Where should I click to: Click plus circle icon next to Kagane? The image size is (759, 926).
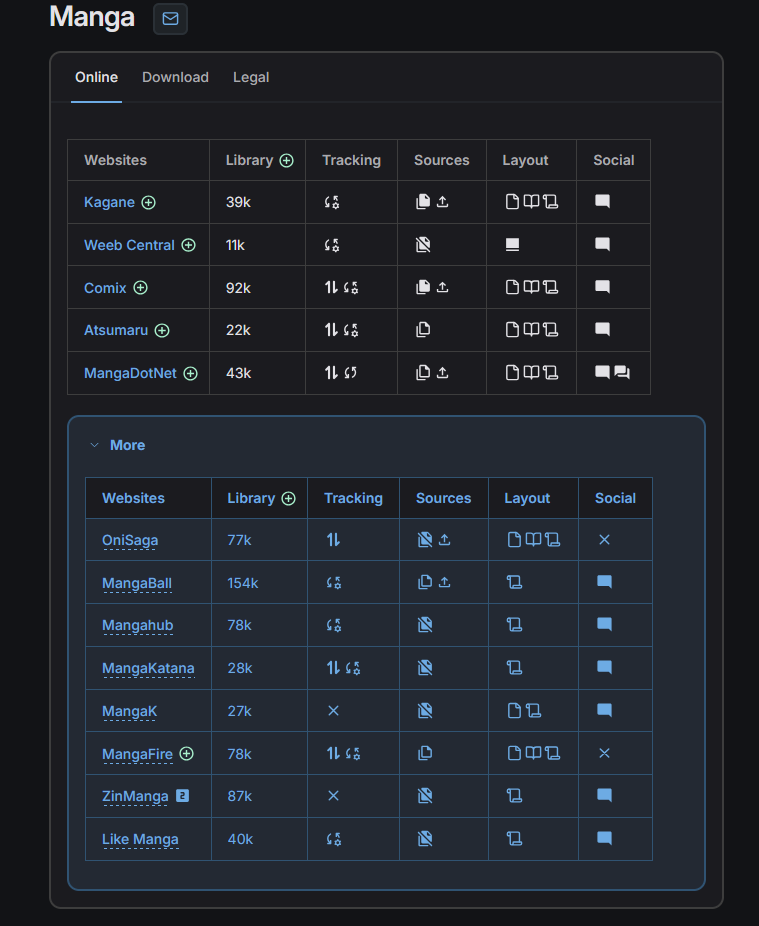tap(148, 203)
